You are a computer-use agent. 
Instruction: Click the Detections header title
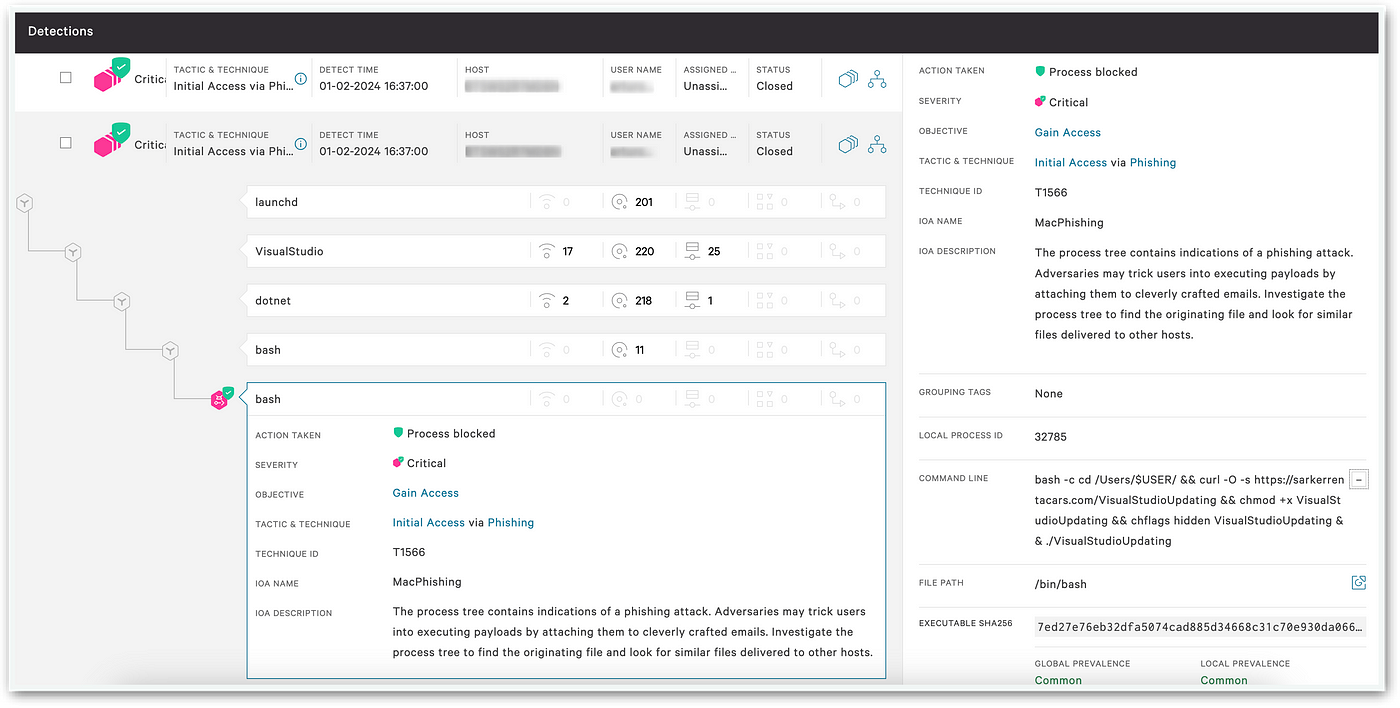pos(60,31)
